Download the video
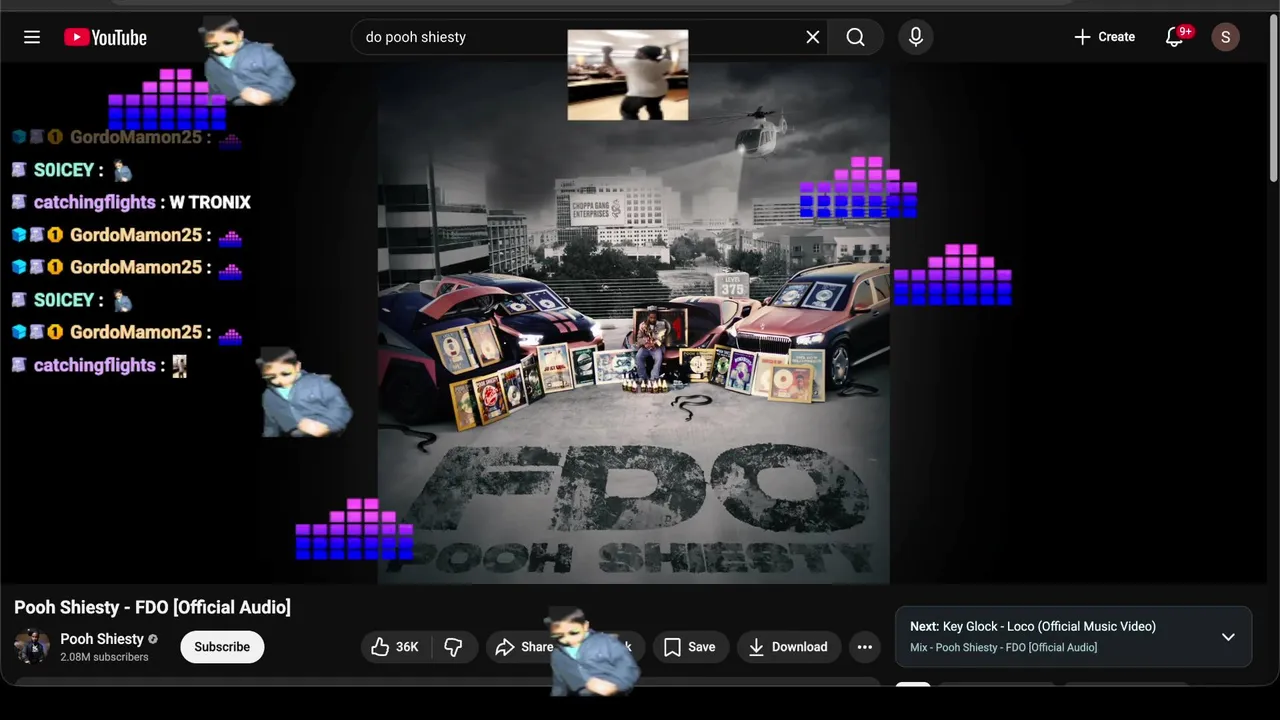 [x=788, y=647]
